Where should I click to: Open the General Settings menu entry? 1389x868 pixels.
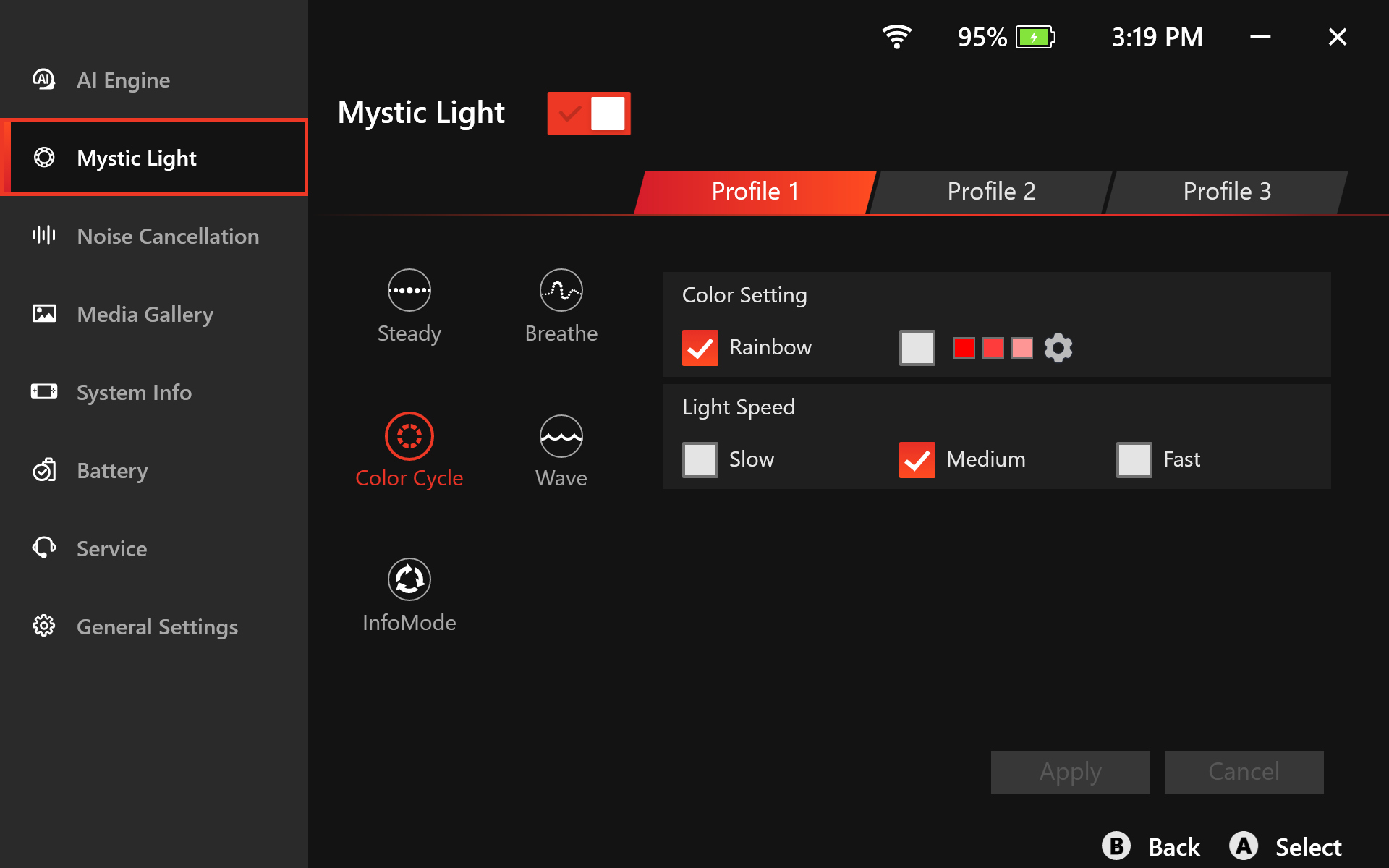tap(154, 626)
